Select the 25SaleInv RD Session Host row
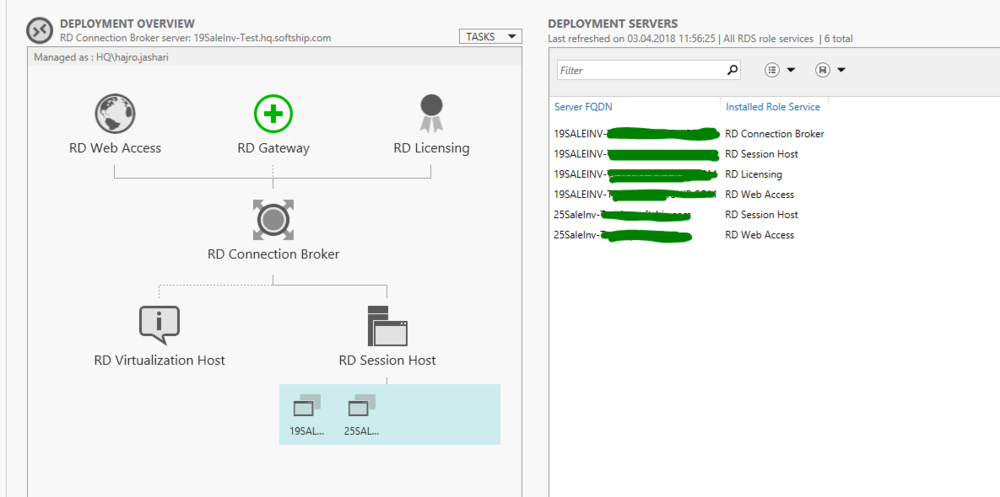Screen dimensions: 1000x497 pyautogui.click(x=690, y=215)
